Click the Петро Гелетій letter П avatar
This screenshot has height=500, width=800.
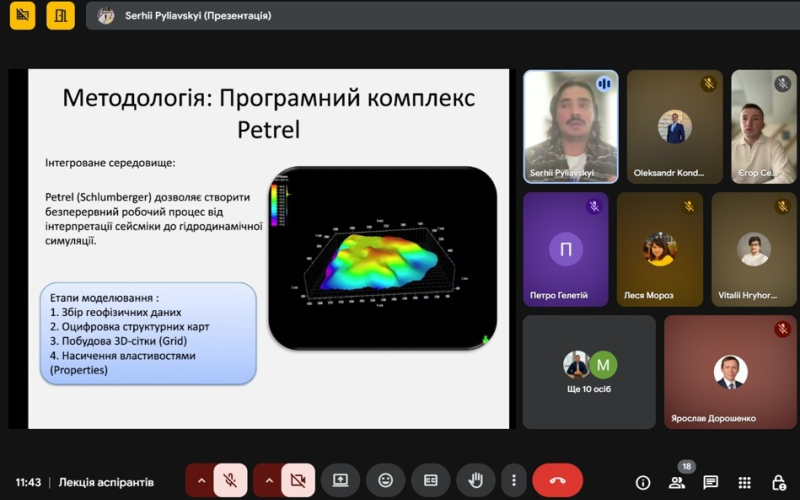[x=566, y=249]
